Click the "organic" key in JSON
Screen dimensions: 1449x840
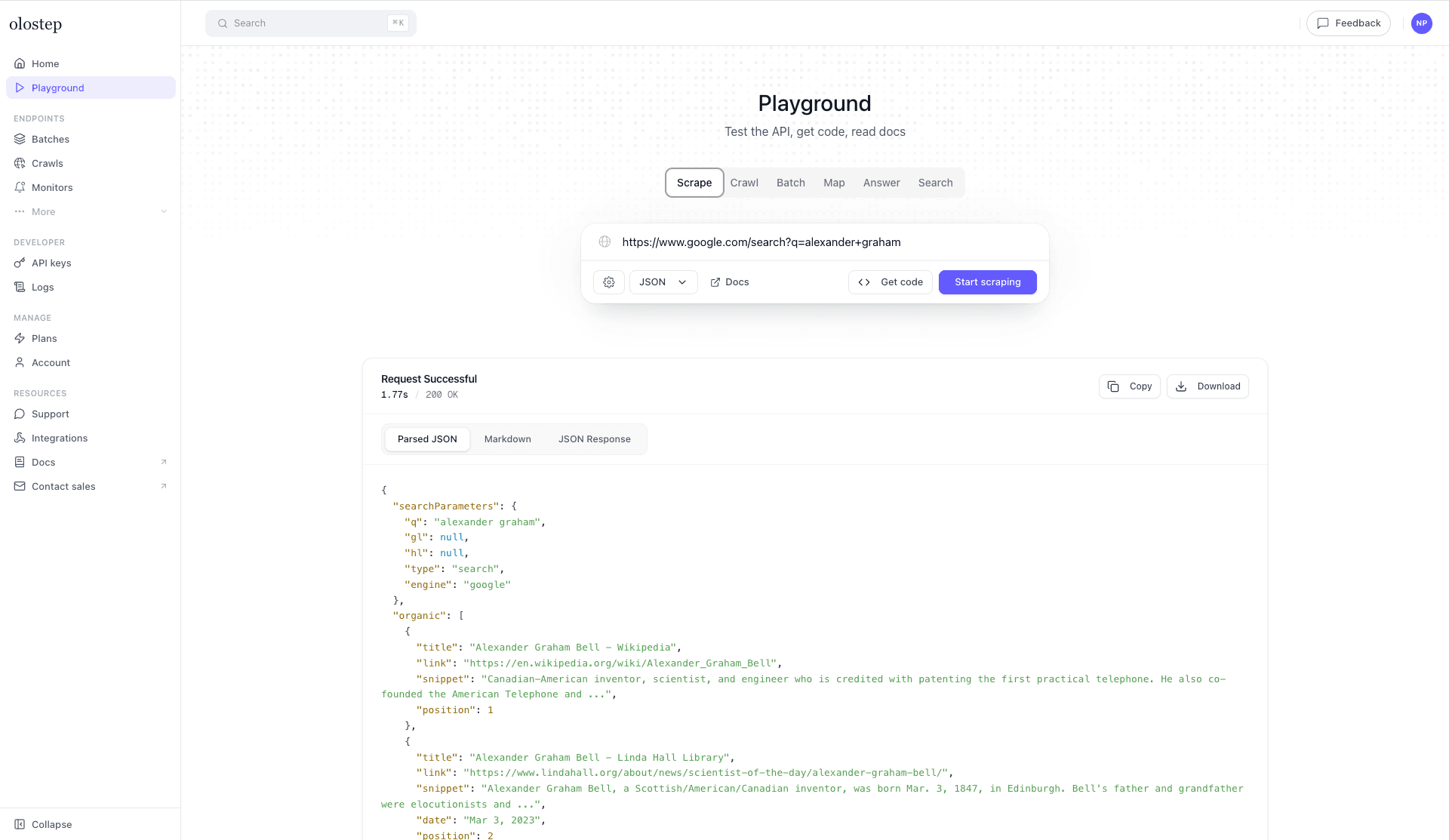point(420,616)
